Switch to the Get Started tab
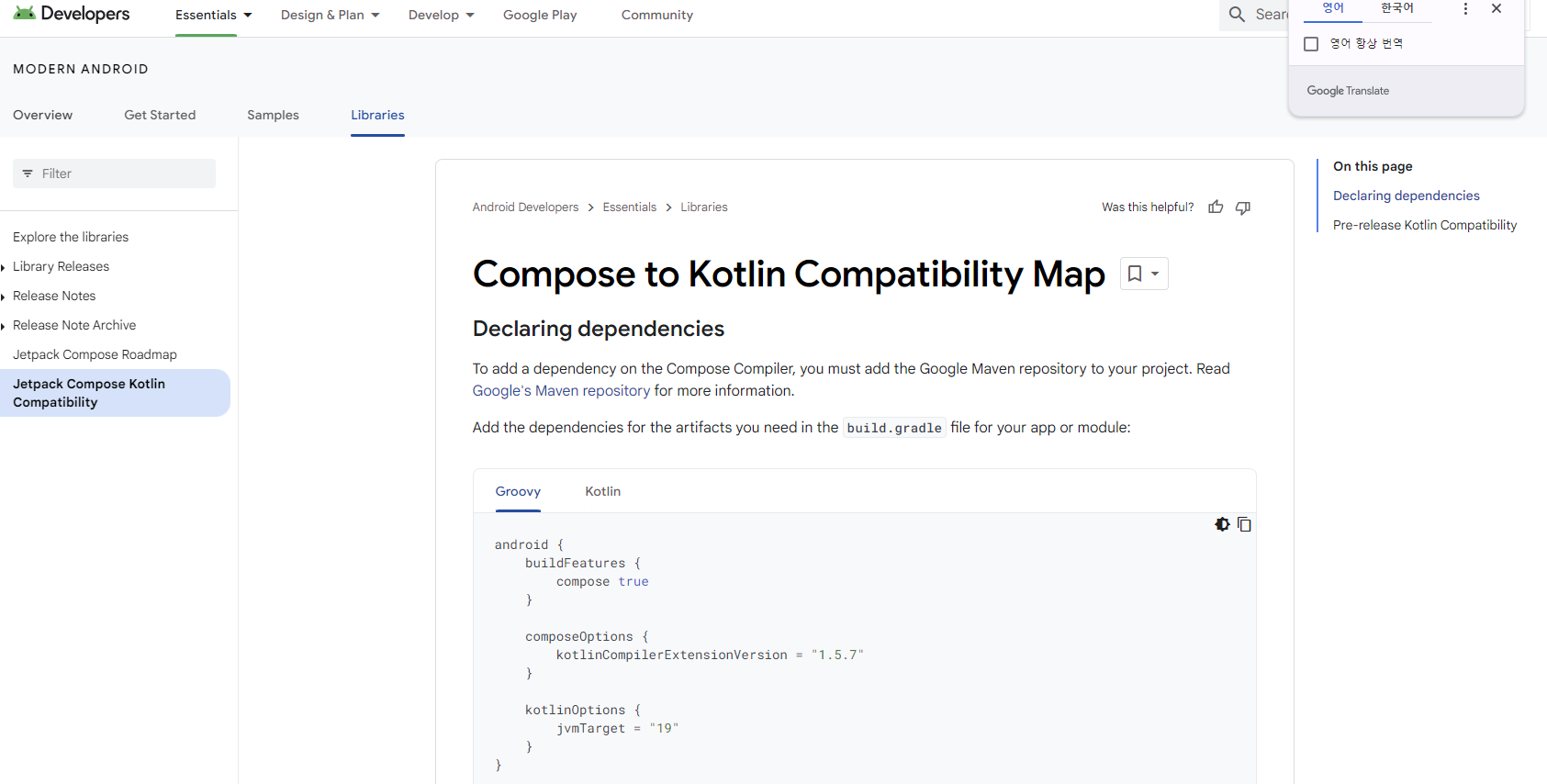This screenshot has height=784, width=1547. click(x=160, y=115)
